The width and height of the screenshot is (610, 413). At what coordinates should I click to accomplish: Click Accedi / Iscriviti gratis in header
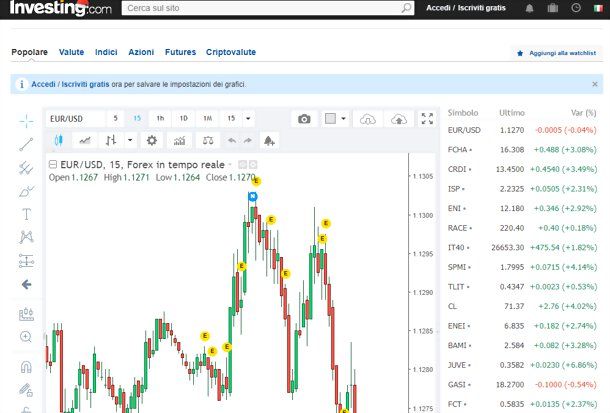pyautogui.click(x=466, y=8)
